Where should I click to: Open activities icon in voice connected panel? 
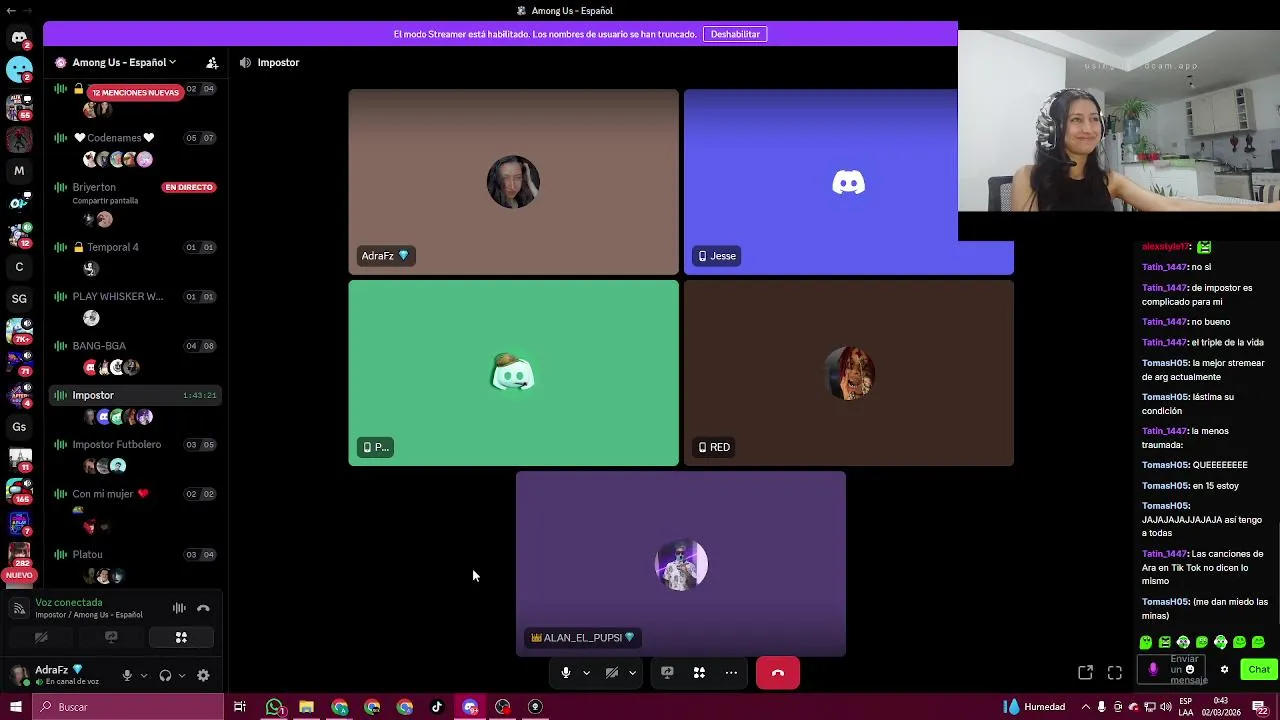181,637
